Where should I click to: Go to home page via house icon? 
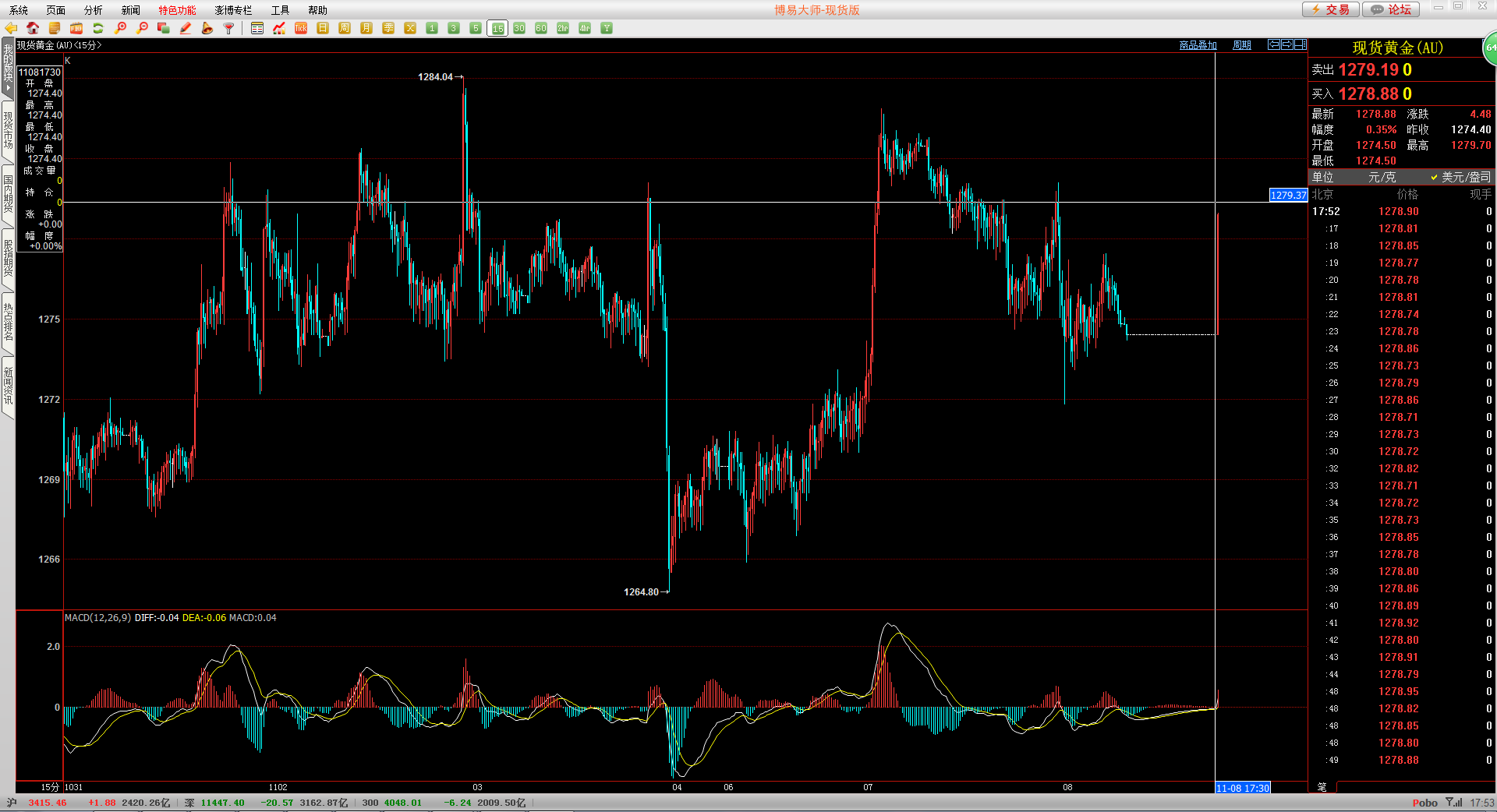(x=33, y=28)
